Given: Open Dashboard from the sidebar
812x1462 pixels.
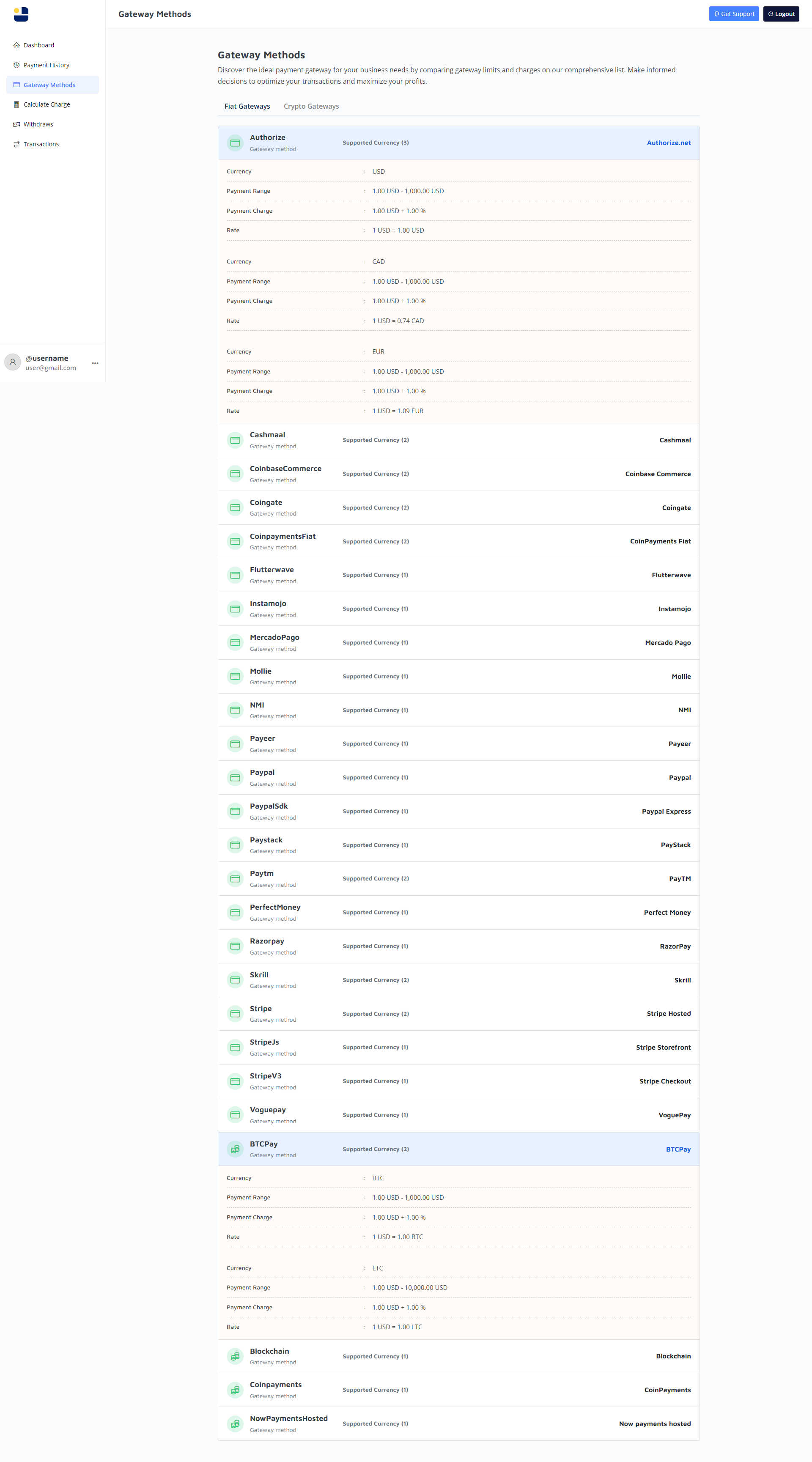Looking at the screenshot, I should (52, 45).
